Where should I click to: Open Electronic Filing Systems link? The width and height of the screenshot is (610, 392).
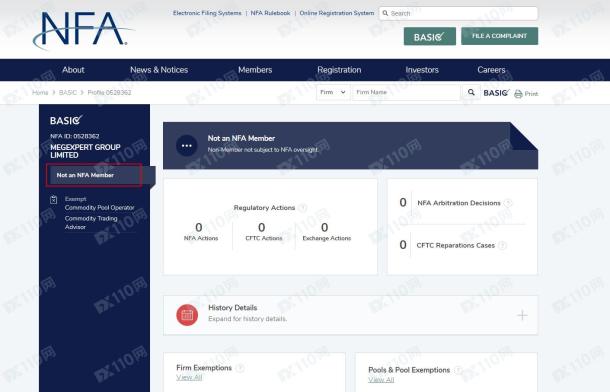pyautogui.click(x=207, y=13)
